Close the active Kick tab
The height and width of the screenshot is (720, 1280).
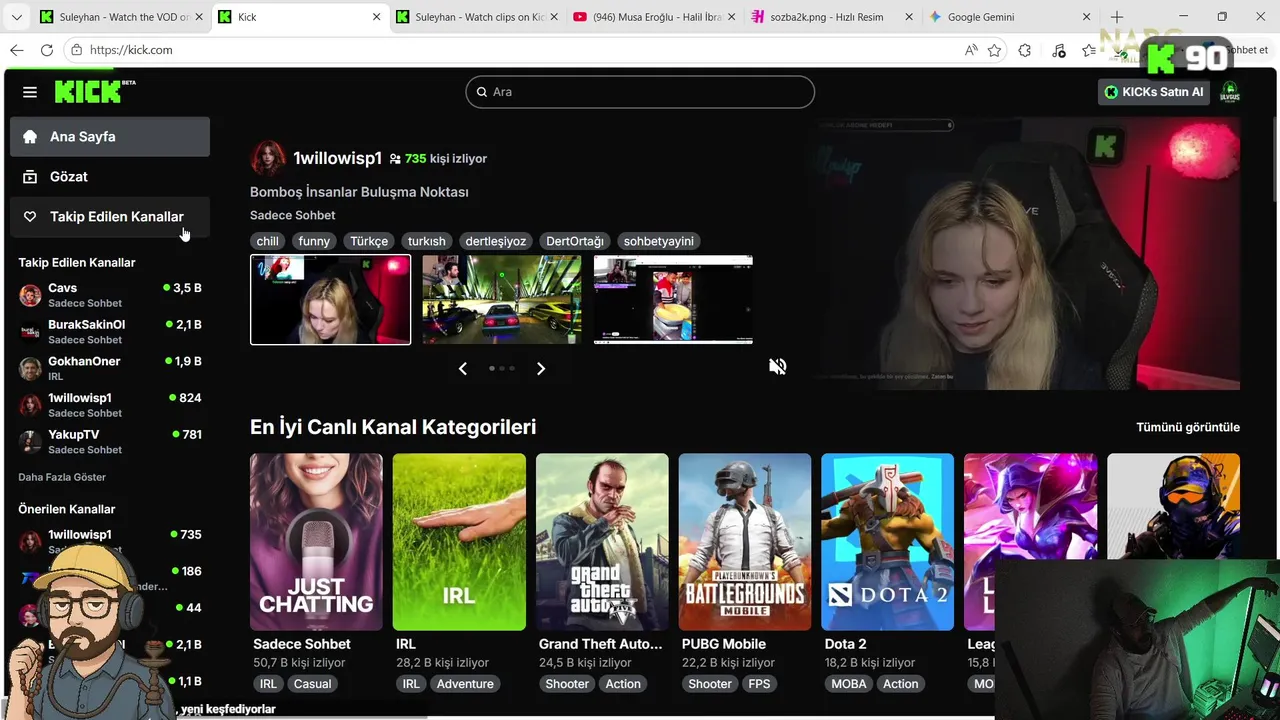(x=376, y=17)
